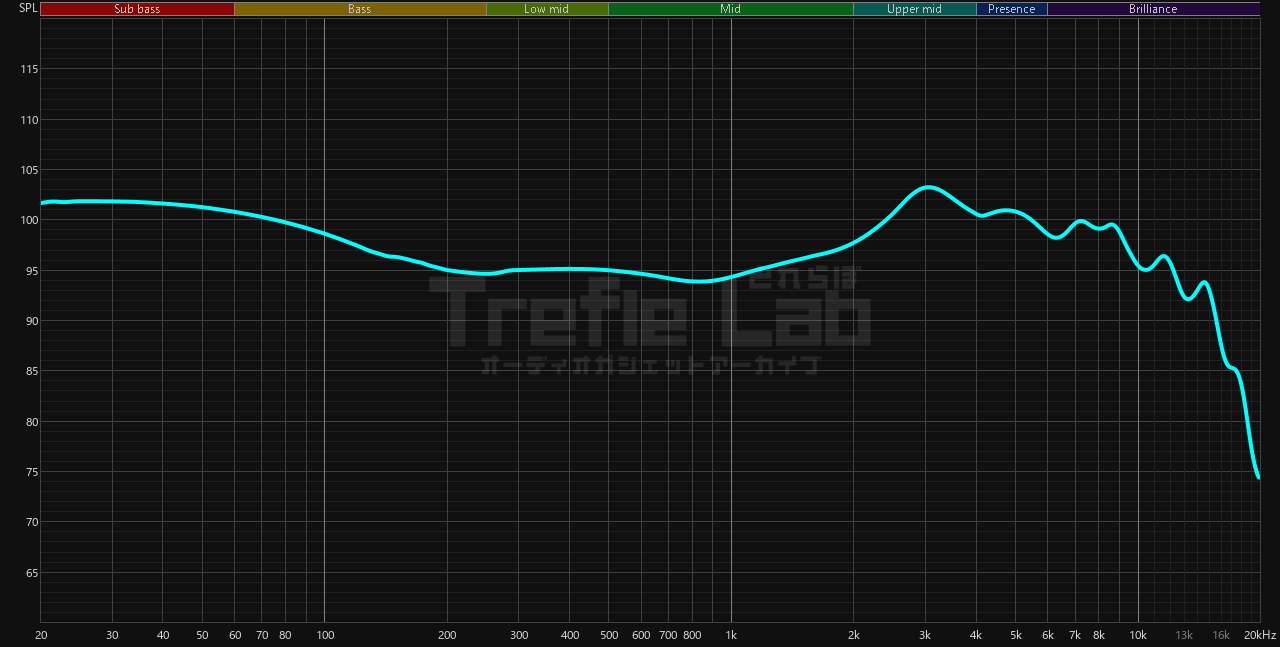
Task: Select the 6k frequency axis label
Action: pyautogui.click(x=1048, y=635)
